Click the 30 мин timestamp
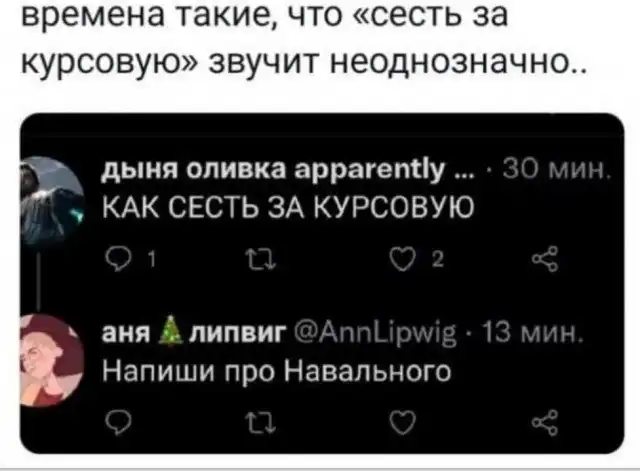Viewport: 640px width, 471px height. (556, 169)
